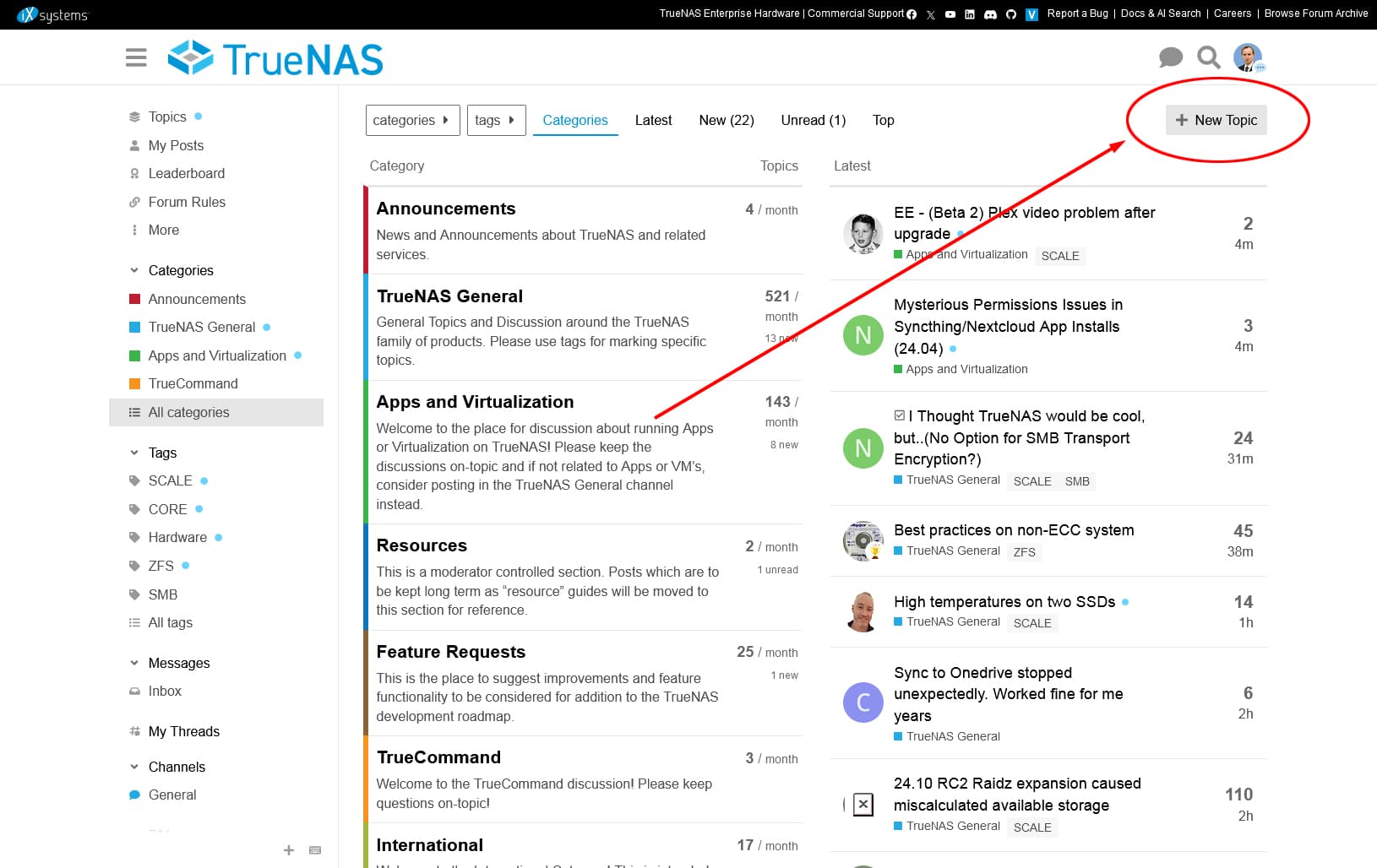Click the plus icon at sidebar bottom
The width and height of the screenshot is (1377, 868).
tap(289, 850)
